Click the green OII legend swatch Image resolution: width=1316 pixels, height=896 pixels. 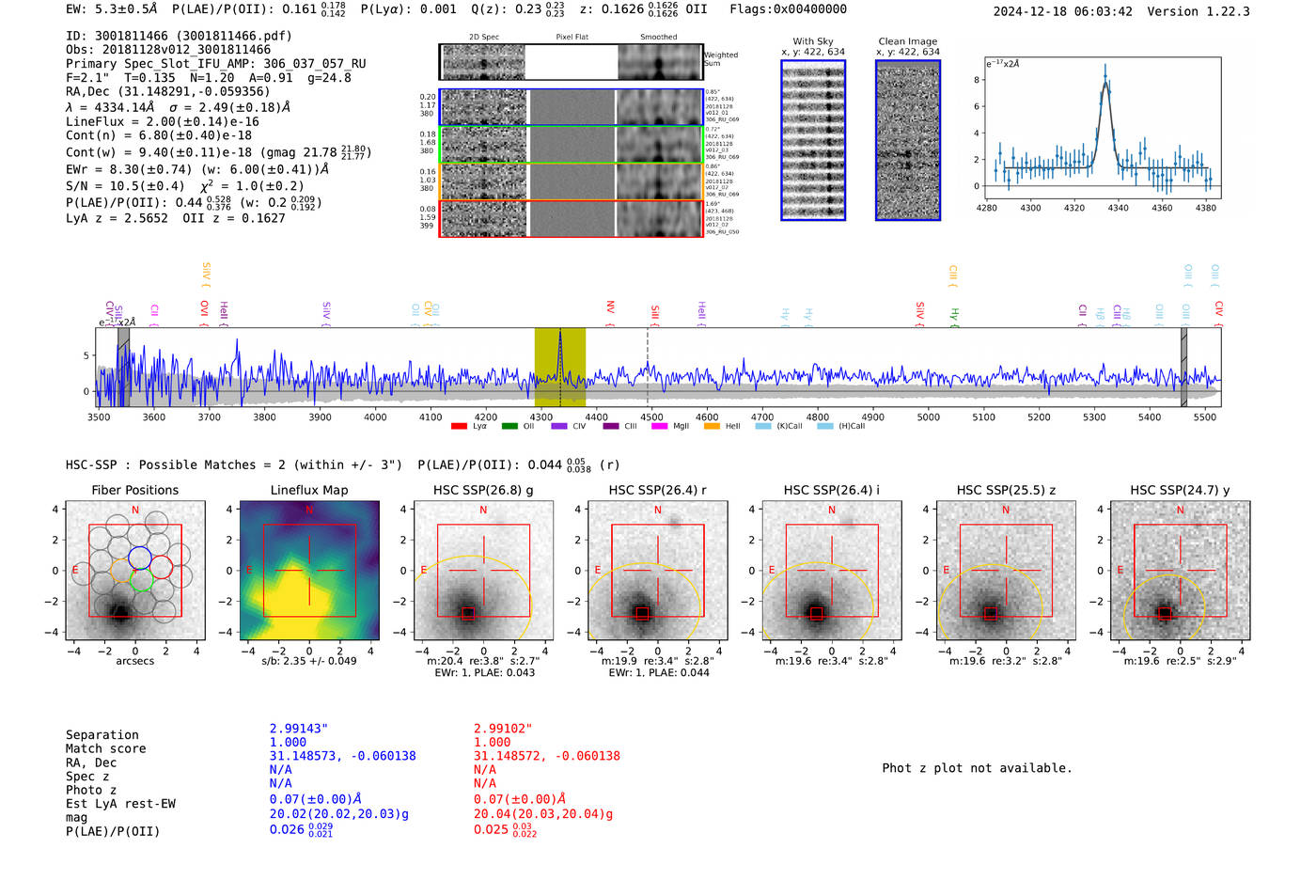click(x=509, y=426)
